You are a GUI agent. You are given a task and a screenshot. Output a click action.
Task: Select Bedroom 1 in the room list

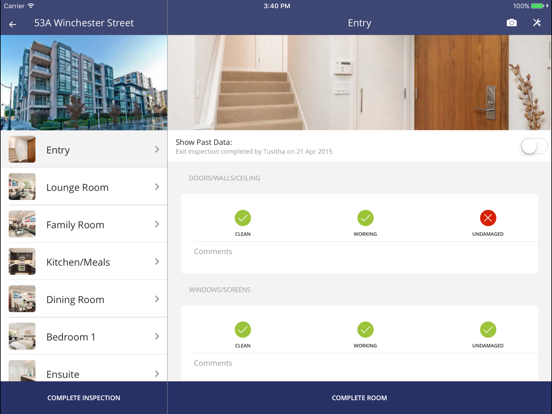click(x=84, y=336)
